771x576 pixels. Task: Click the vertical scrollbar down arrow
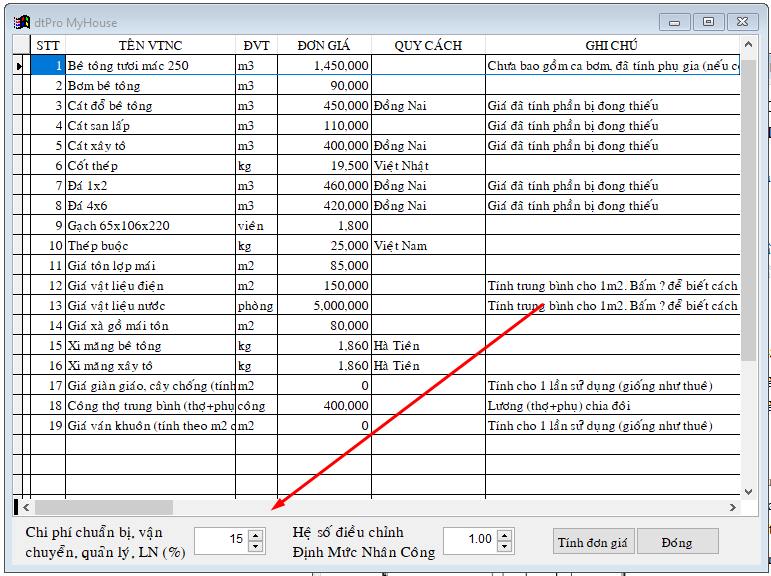(x=748, y=490)
